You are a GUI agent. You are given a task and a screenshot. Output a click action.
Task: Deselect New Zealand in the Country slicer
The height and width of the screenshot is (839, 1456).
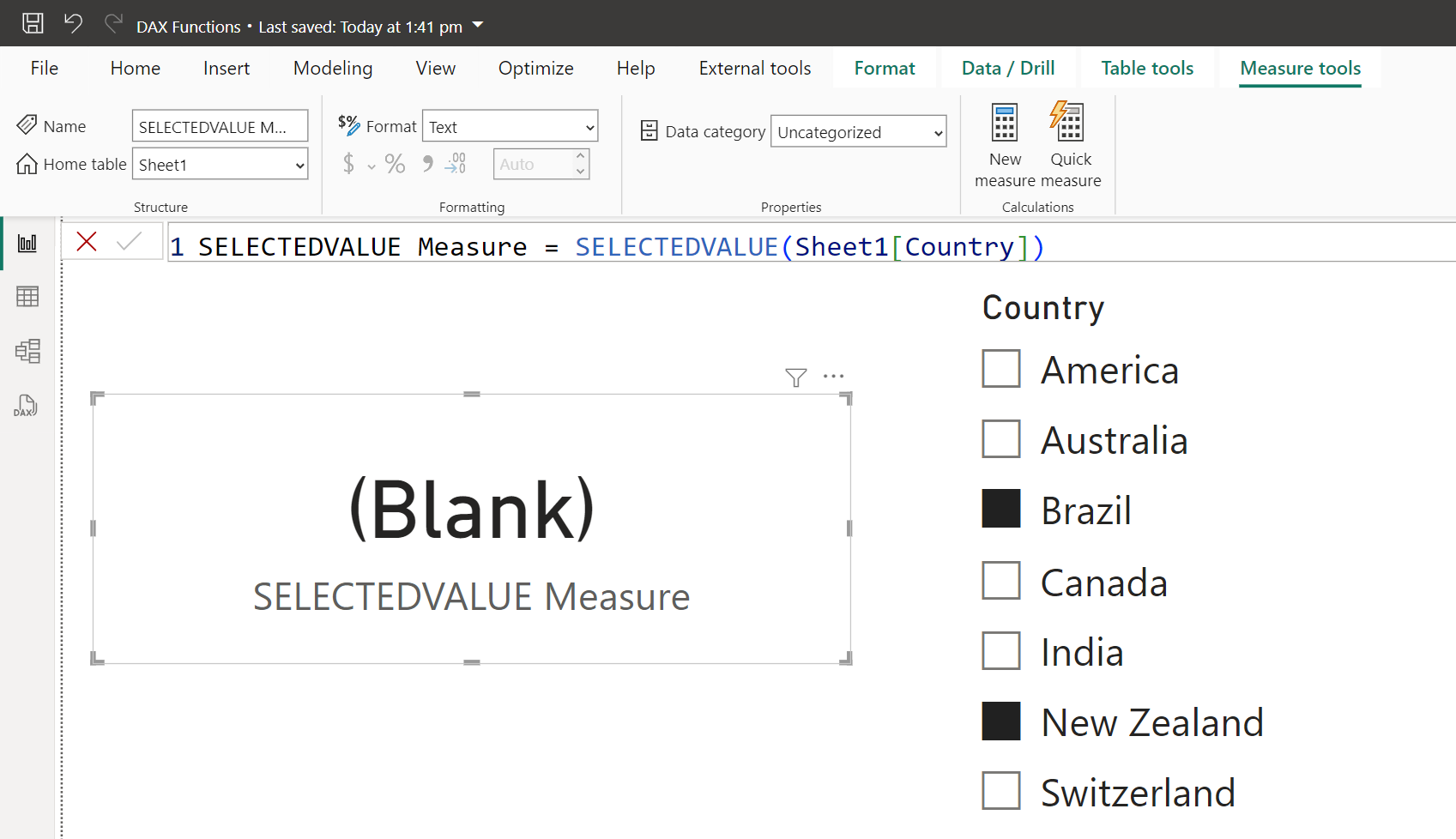1000,721
